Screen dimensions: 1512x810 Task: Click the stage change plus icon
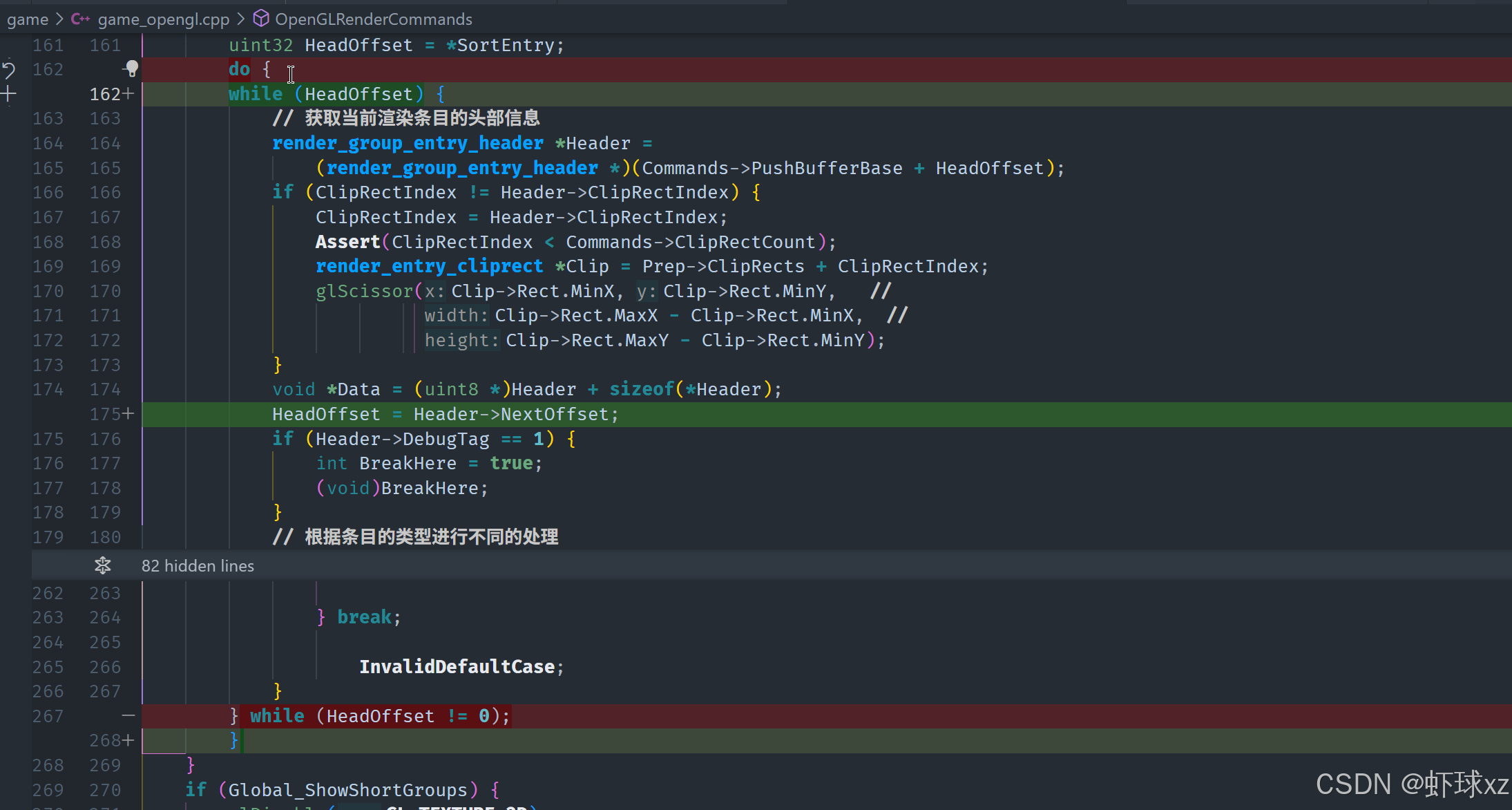9,94
